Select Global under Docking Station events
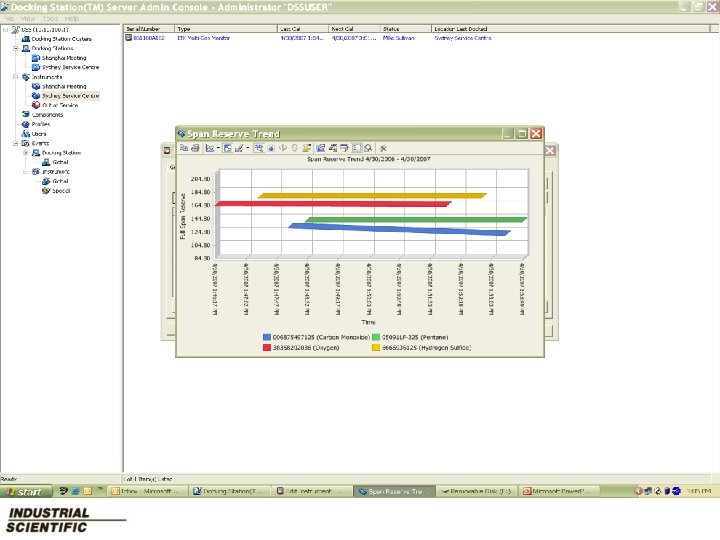 60,162
